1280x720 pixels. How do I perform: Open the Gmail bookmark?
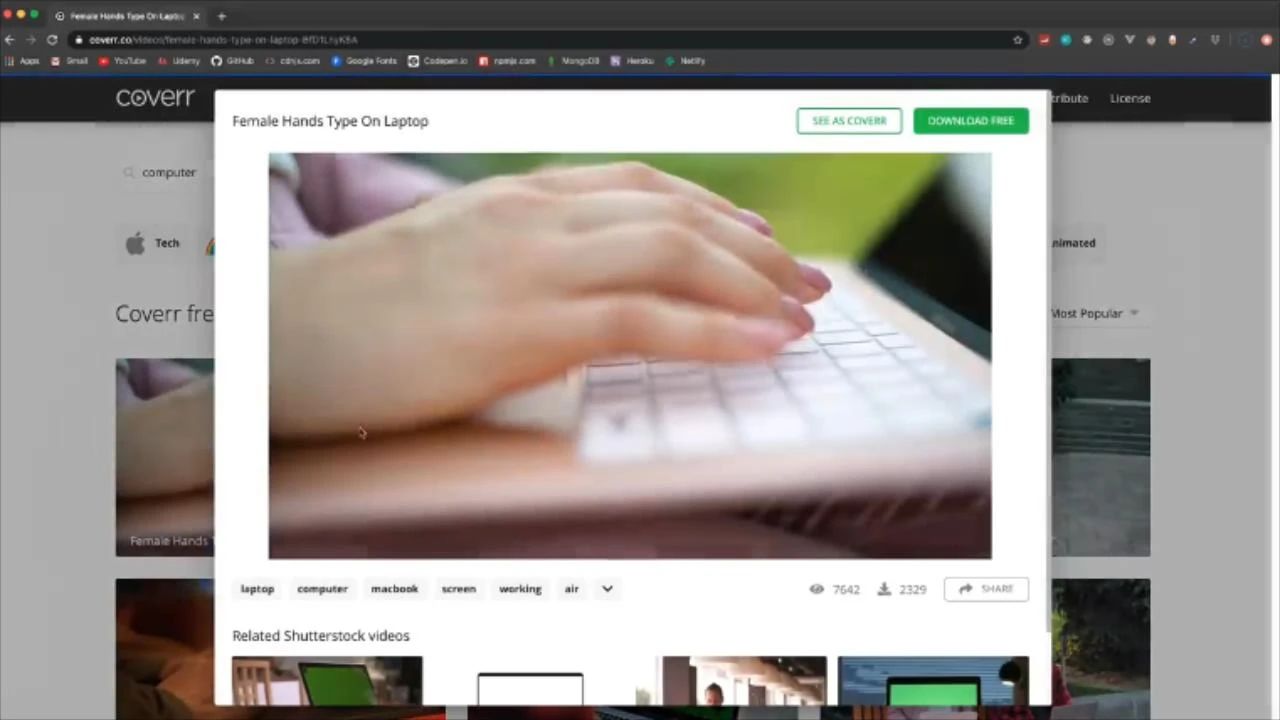[x=70, y=61]
